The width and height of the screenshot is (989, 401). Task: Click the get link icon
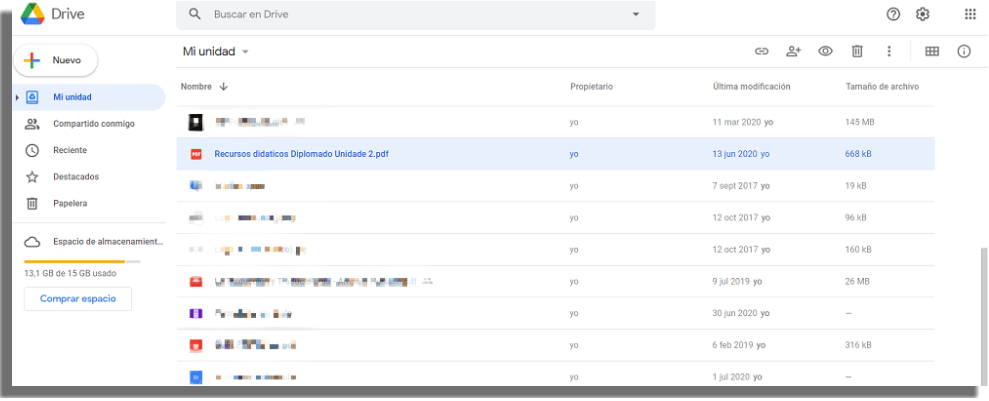[762, 52]
